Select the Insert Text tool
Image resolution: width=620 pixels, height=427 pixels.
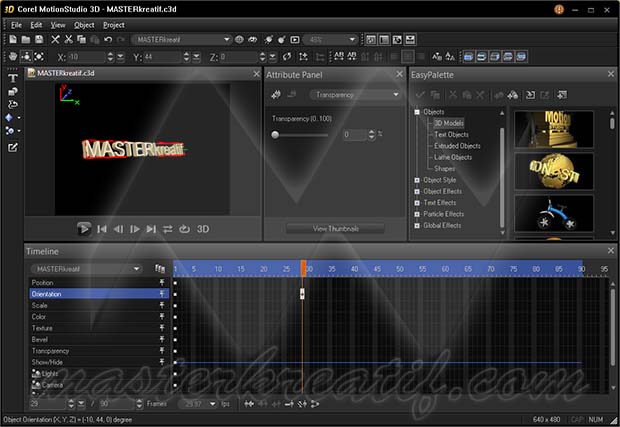[x=12, y=78]
